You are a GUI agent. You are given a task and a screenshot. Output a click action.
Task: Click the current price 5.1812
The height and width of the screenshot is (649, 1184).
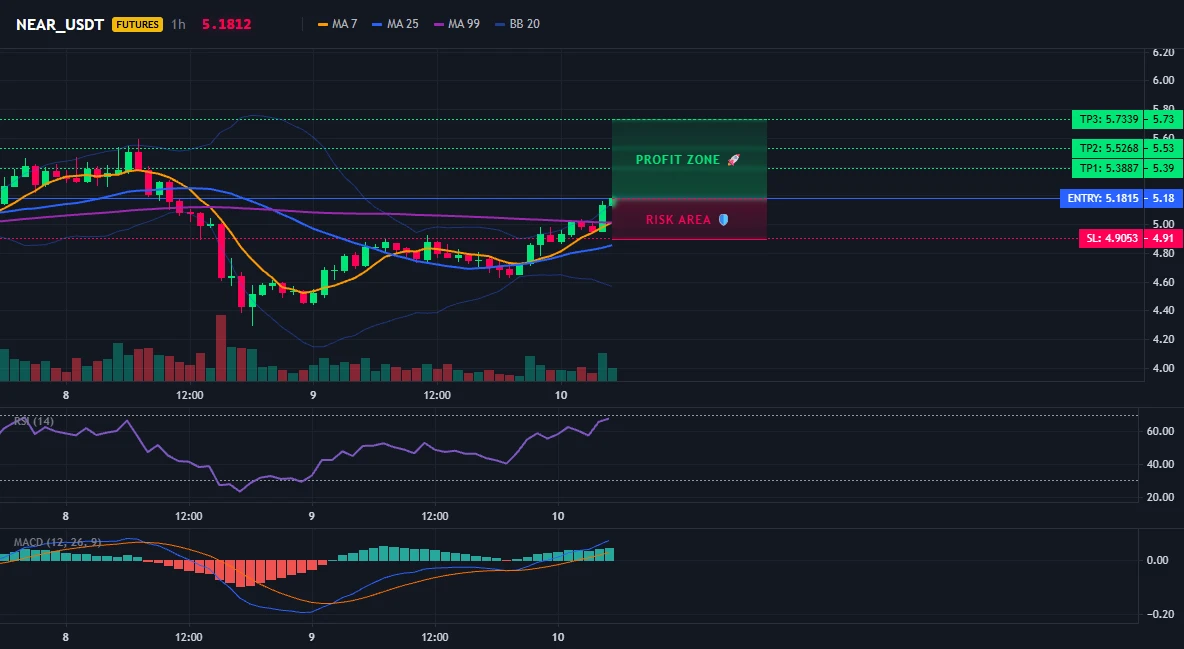[x=227, y=24]
